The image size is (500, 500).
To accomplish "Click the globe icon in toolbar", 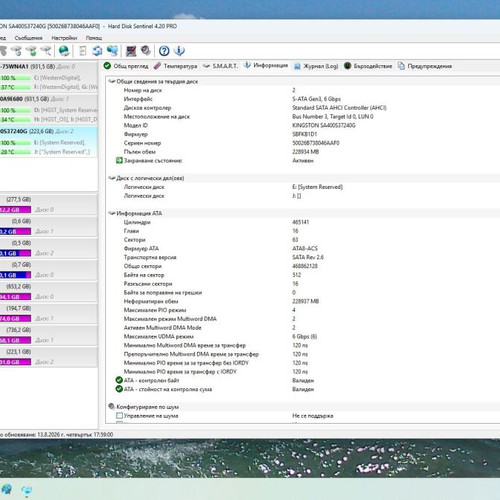I will coord(64,51).
